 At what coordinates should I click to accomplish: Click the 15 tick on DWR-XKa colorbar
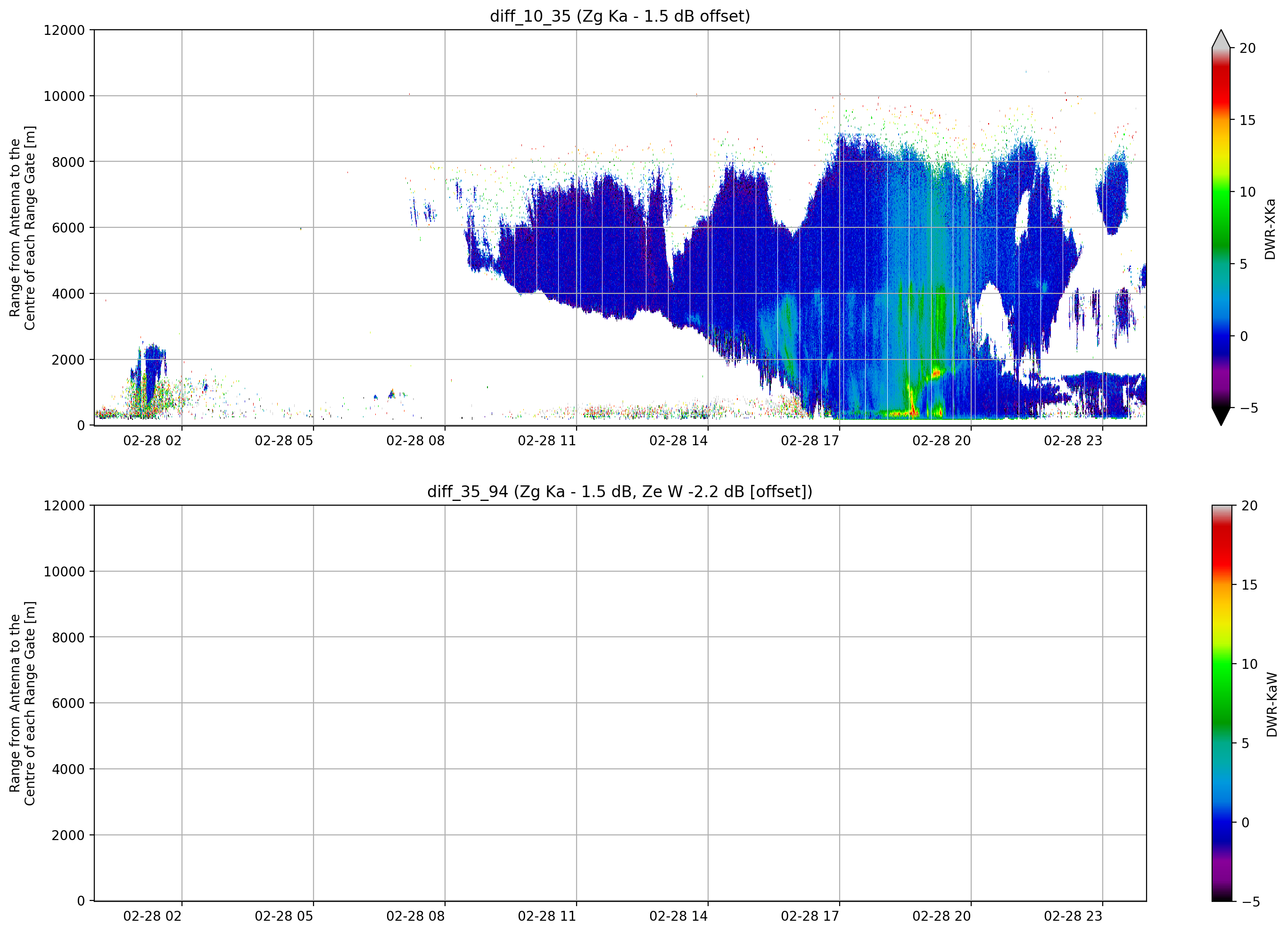coord(1247,120)
